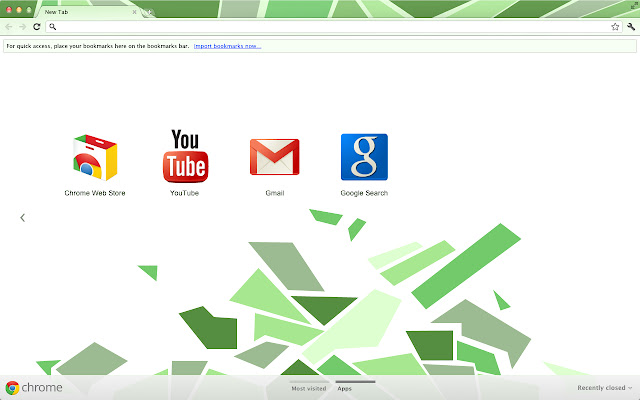Close the New Tab tab
This screenshot has width=640, height=400.
point(134,12)
